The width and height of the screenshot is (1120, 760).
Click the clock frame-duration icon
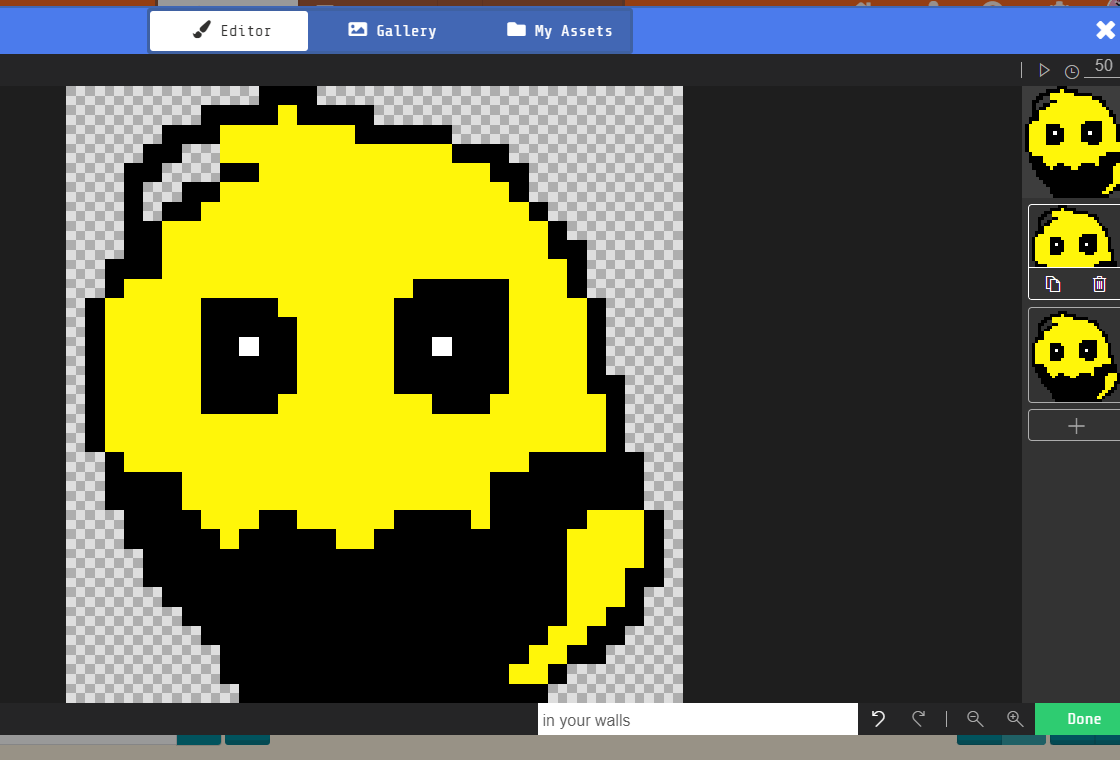[1071, 70]
